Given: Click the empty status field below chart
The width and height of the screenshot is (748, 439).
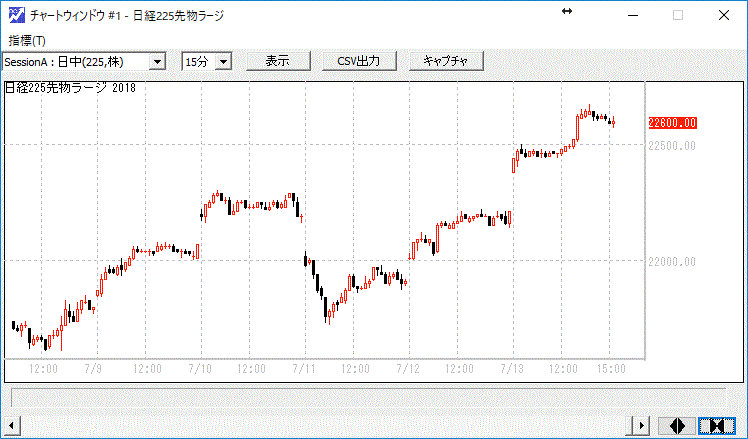Looking at the screenshot, I should (x=368, y=397).
